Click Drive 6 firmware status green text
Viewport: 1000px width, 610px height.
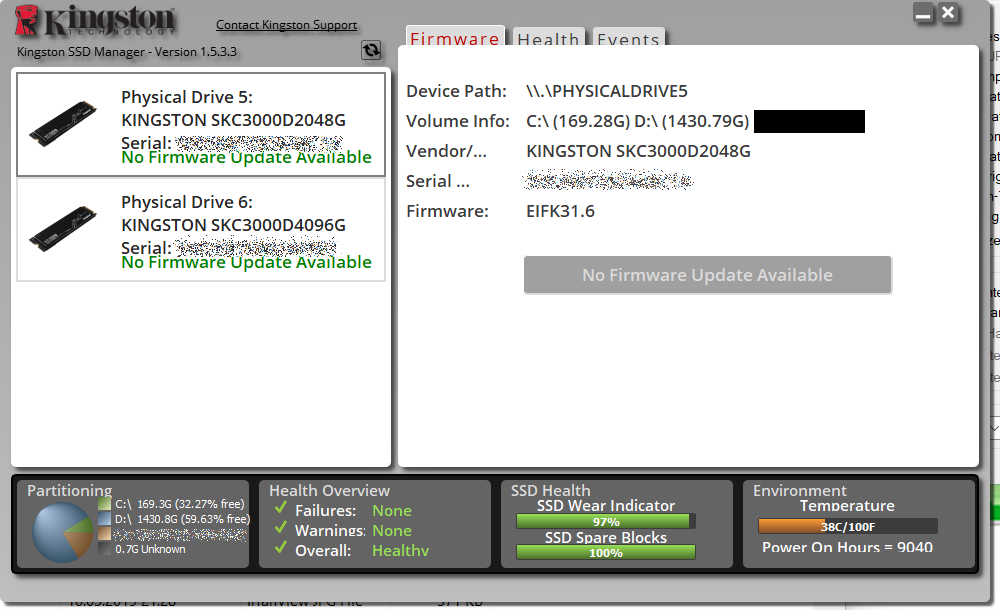tap(246, 263)
